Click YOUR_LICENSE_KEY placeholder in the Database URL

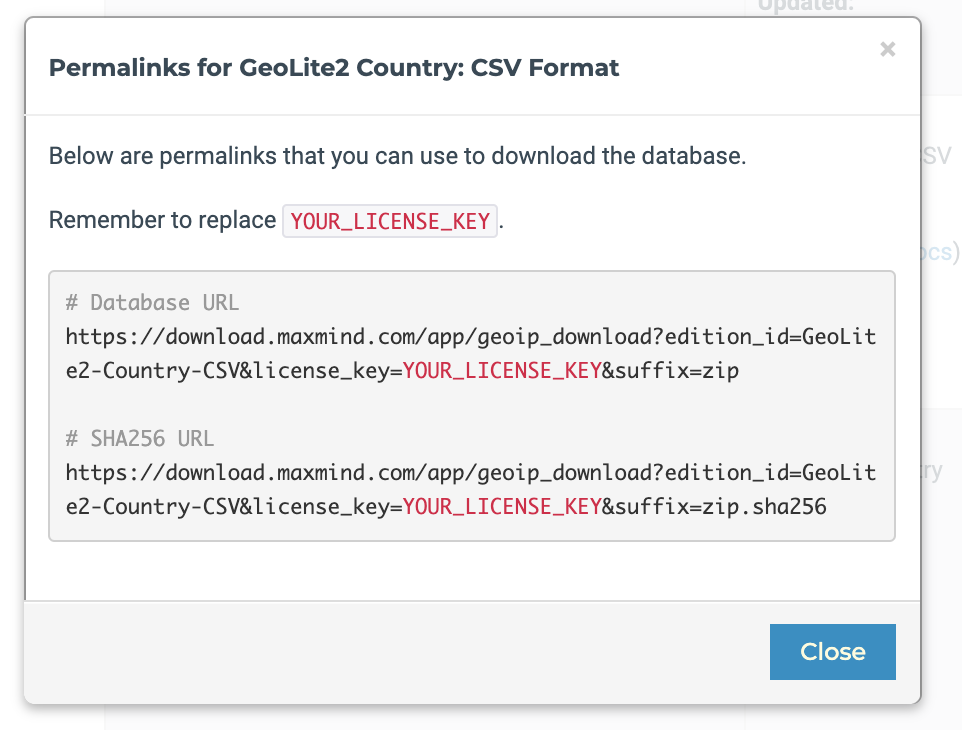coord(501,371)
